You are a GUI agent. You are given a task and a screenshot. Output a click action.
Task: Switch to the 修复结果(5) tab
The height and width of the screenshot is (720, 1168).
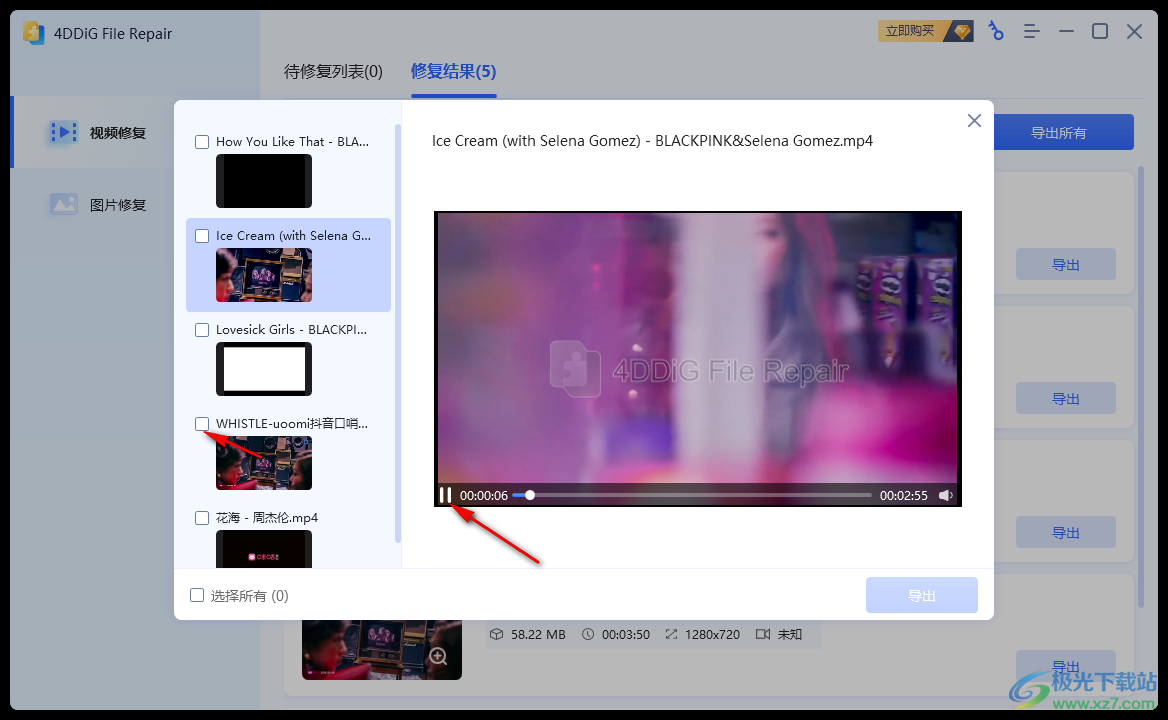tap(454, 71)
